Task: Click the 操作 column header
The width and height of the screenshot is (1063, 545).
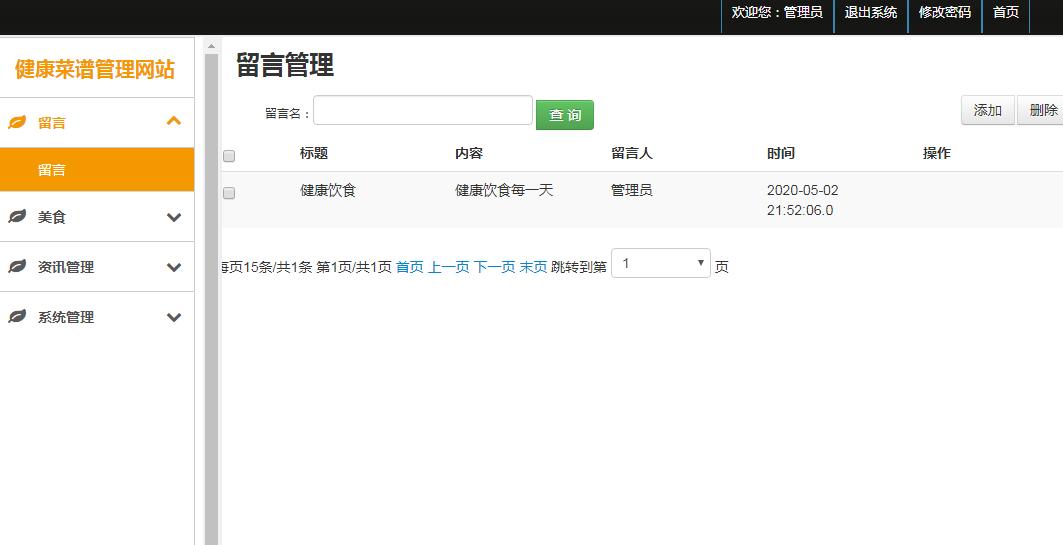Action: (x=937, y=153)
